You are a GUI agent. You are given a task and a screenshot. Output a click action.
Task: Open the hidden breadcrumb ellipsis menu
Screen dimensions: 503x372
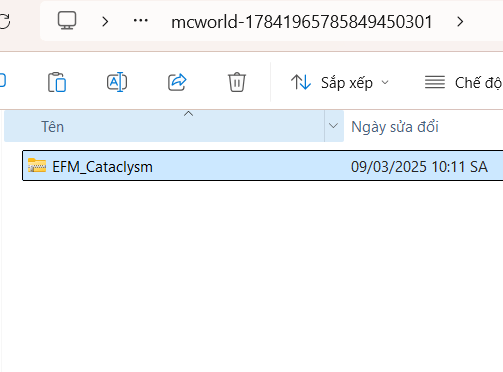pyautogui.click(x=141, y=21)
